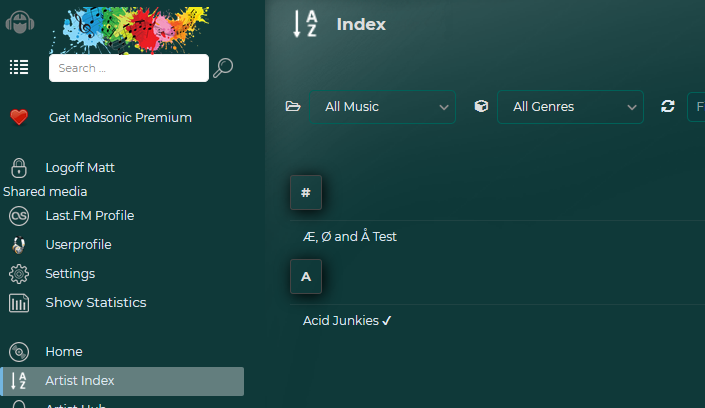Open the Last.FM Profile icon
The image size is (705, 408).
click(x=18, y=216)
